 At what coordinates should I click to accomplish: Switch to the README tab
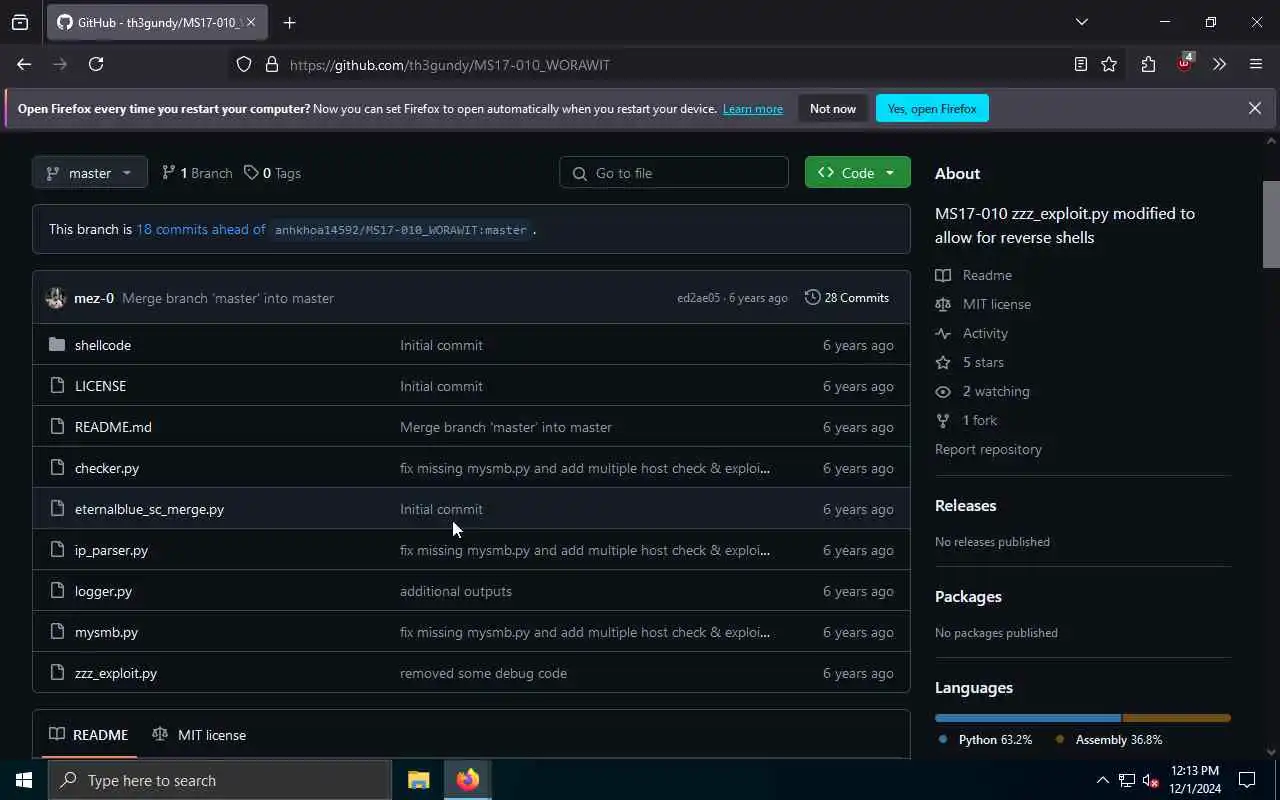[x=89, y=735]
